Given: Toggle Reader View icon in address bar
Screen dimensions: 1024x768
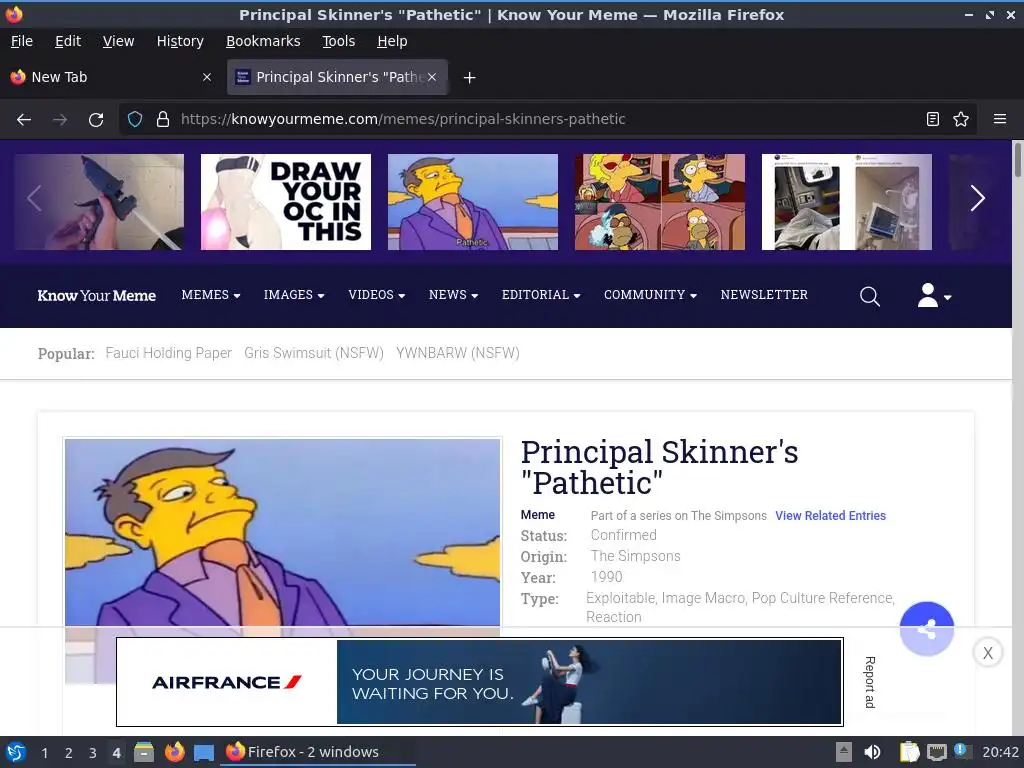Looking at the screenshot, I should click(933, 119).
